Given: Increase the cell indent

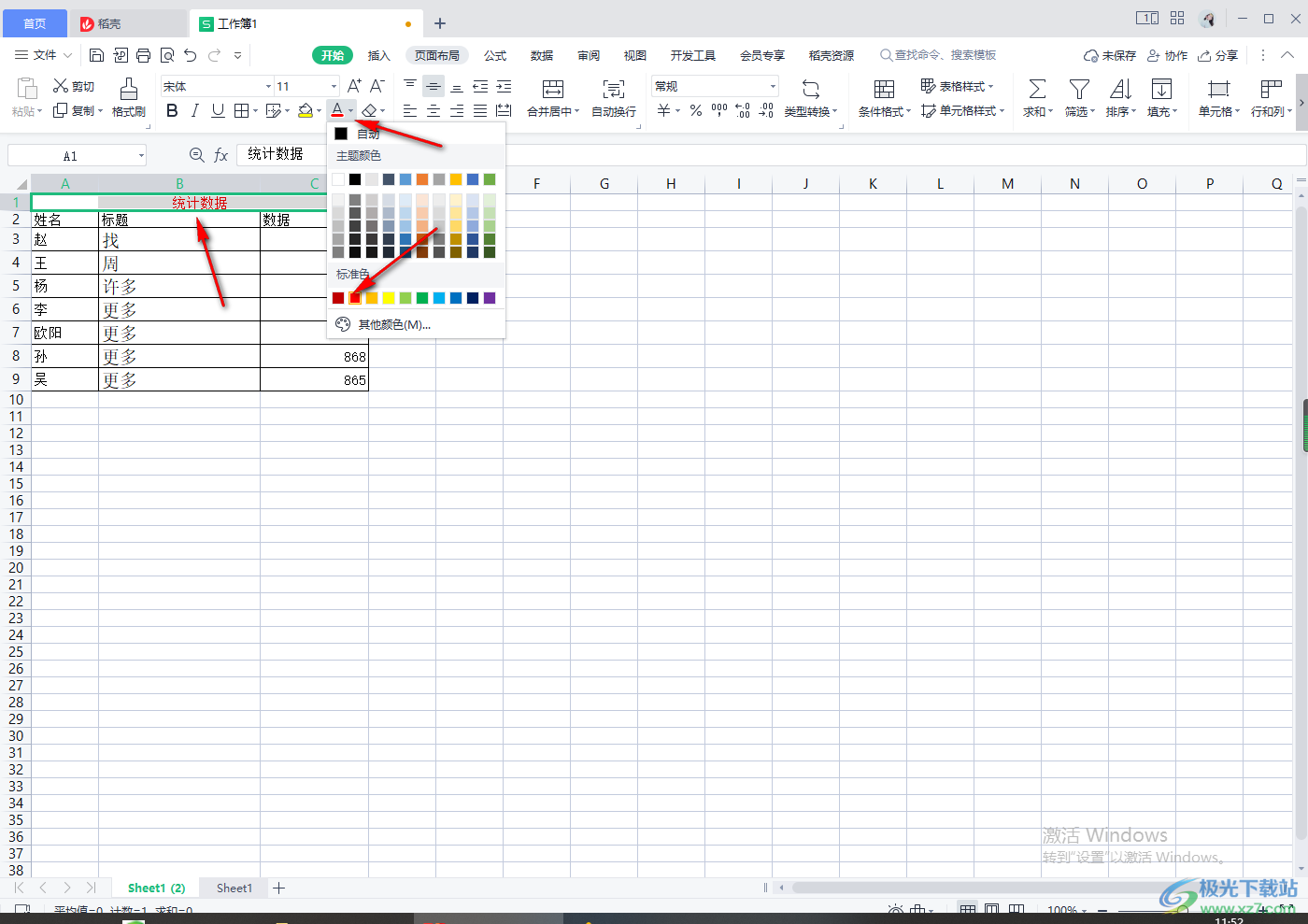Looking at the screenshot, I should pyautogui.click(x=504, y=86).
